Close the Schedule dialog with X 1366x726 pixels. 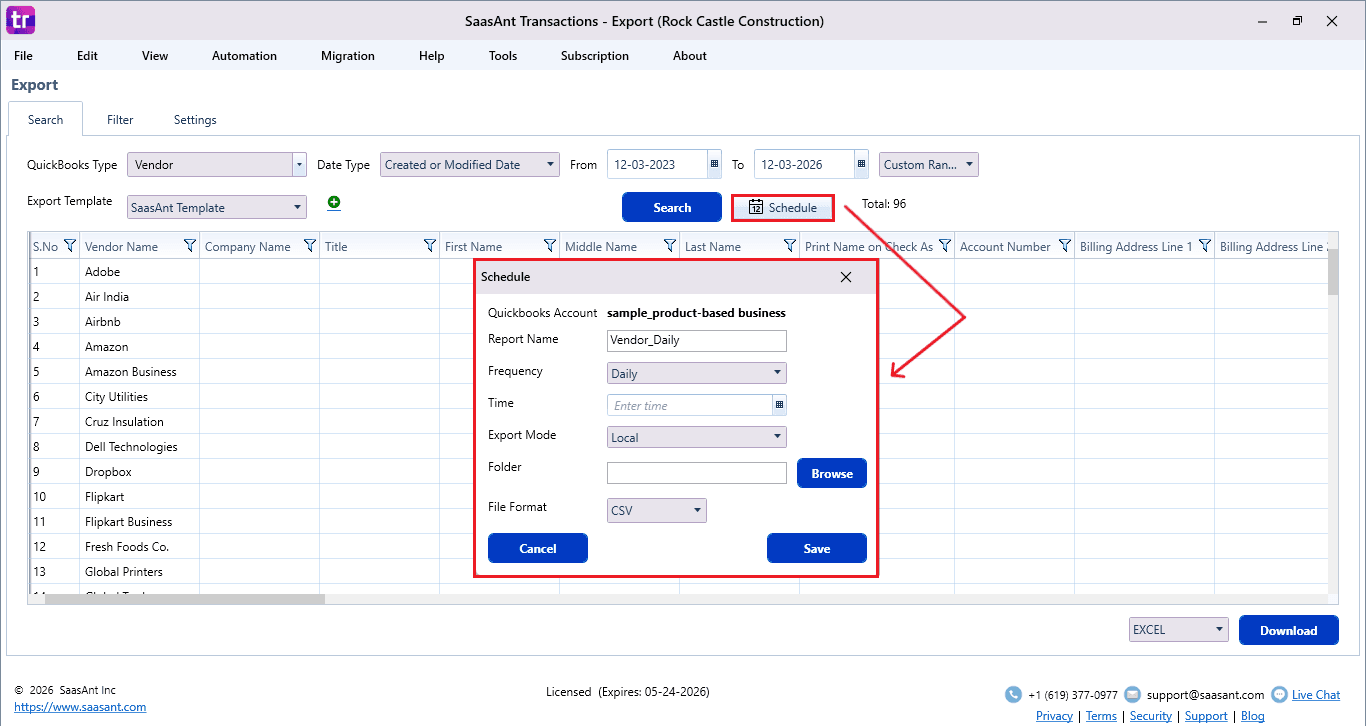click(846, 277)
